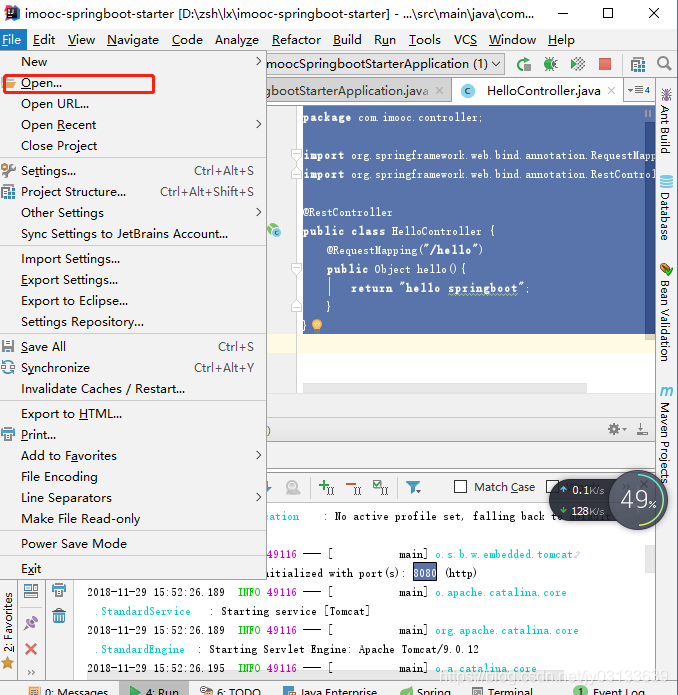Screen dimensions: 678x695
Task: Open the Spring tool window tab
Action: 425,691
